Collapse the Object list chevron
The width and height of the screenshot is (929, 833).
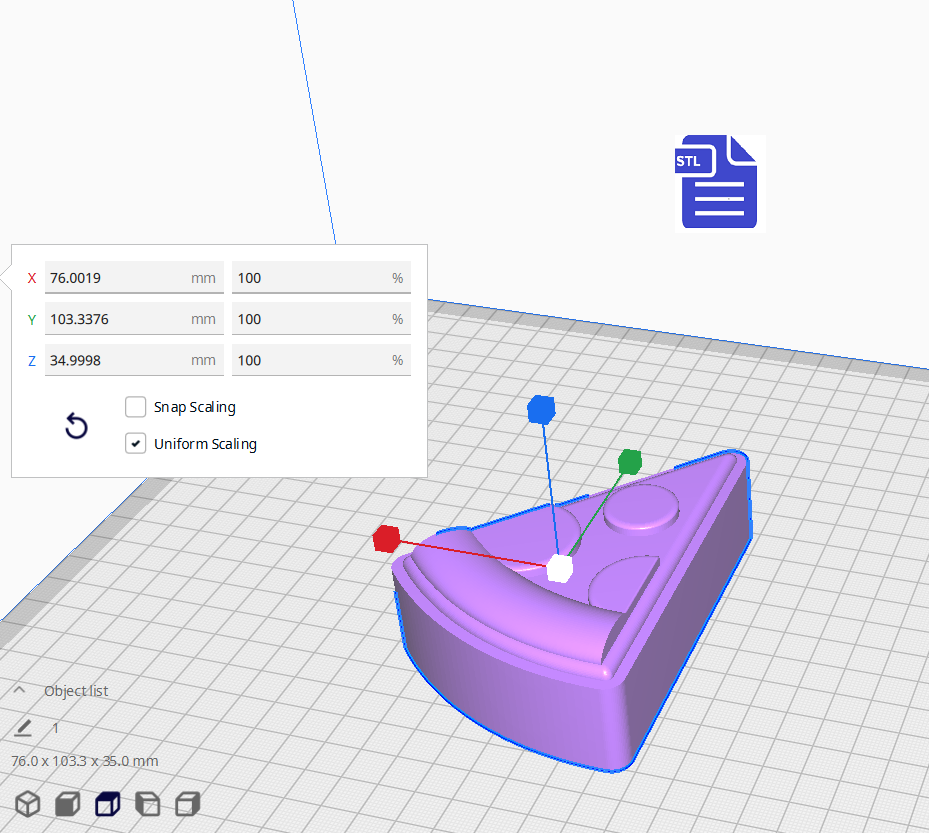click(x=19, y=690)
